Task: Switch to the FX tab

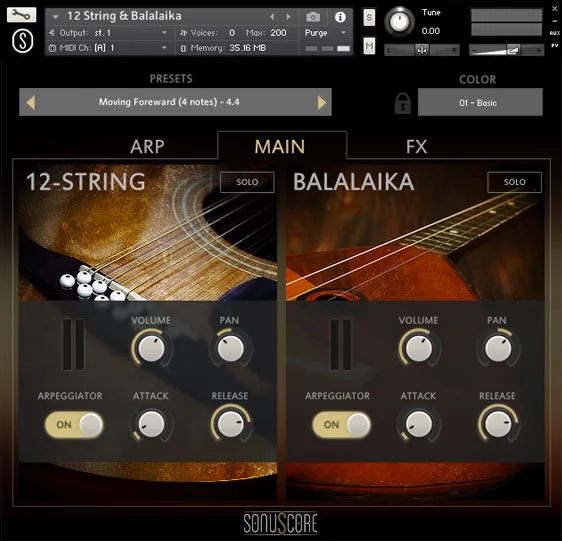Action: pyautogui.click(x=416, y=147)
